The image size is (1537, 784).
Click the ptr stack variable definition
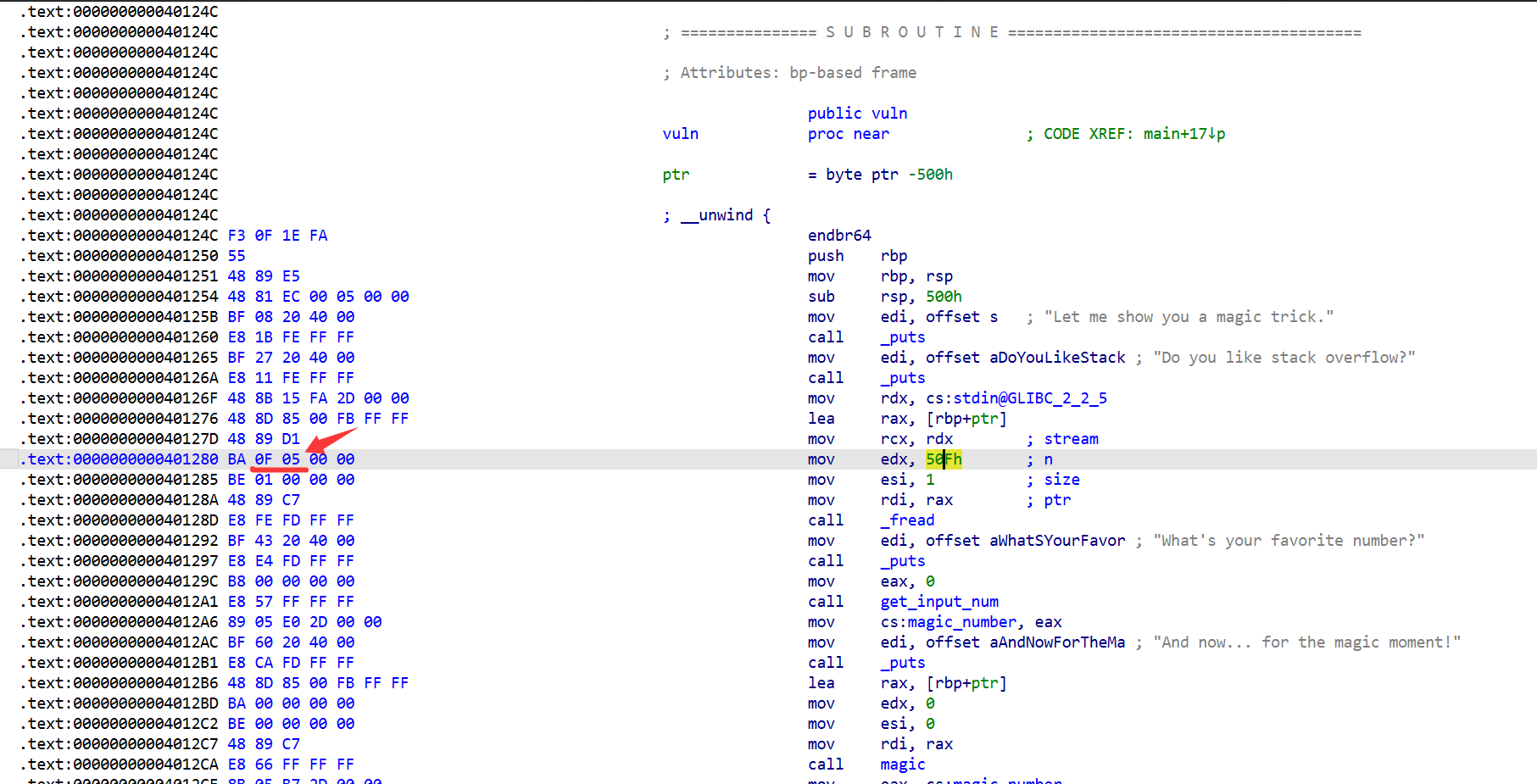pyautogui.click(x=676, y=175)
